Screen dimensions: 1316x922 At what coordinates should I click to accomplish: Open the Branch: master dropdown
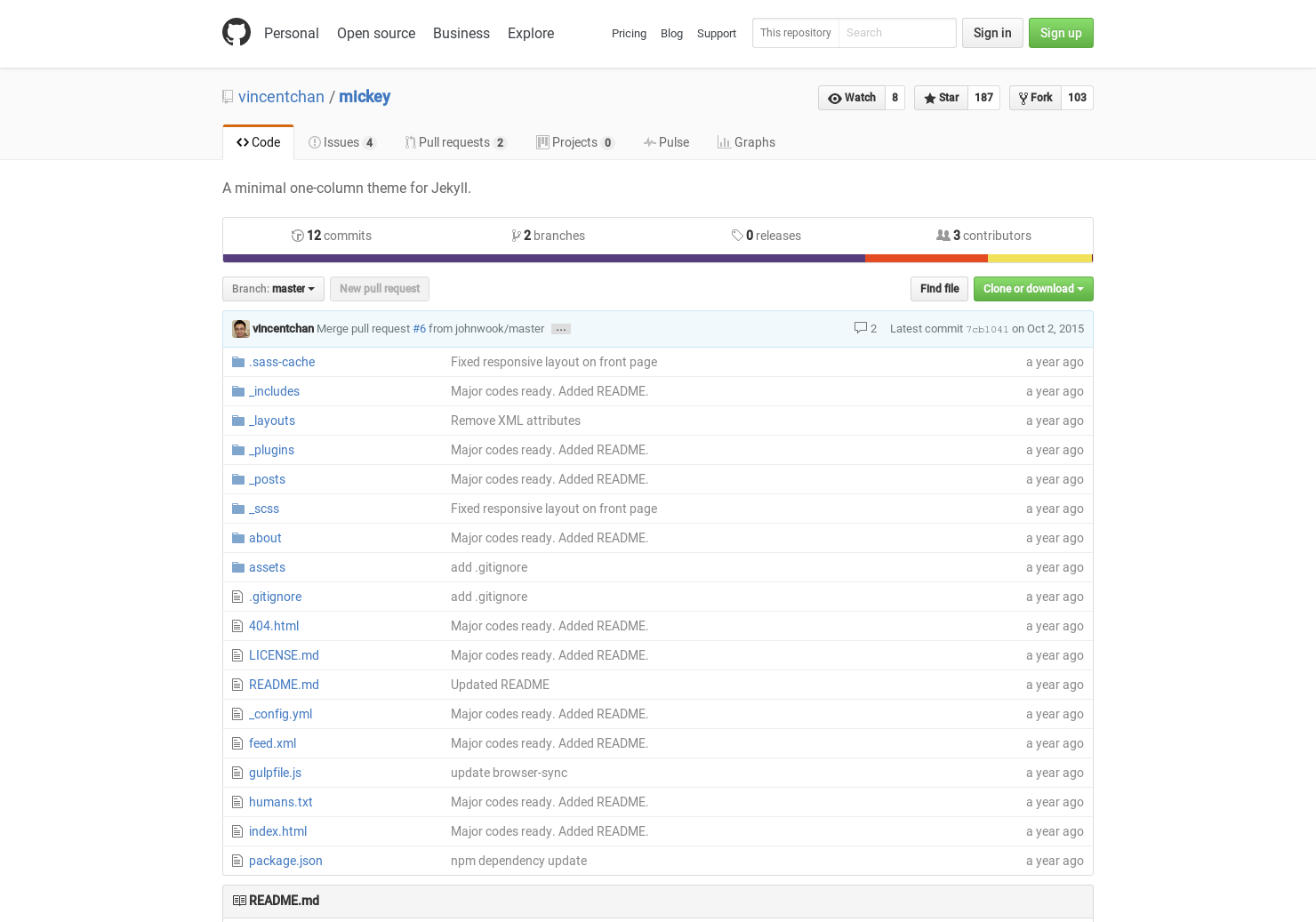click(273, 289)
